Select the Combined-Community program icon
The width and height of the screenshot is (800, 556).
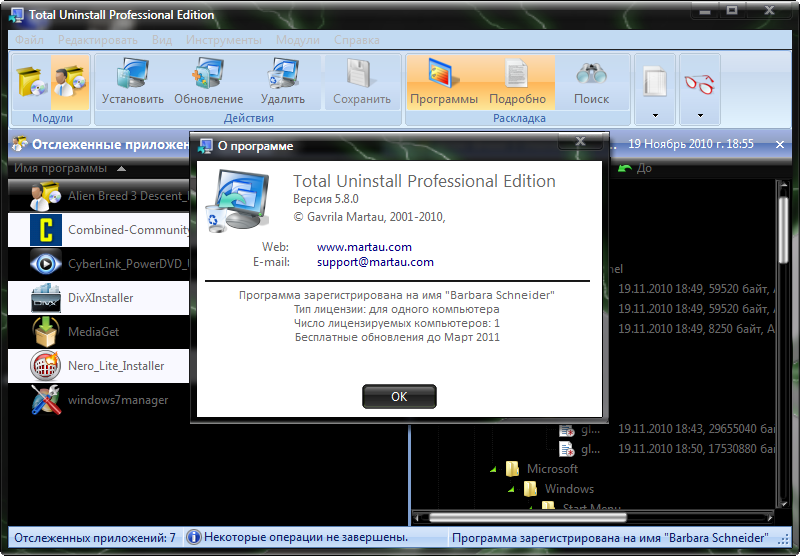pos(45,230)
